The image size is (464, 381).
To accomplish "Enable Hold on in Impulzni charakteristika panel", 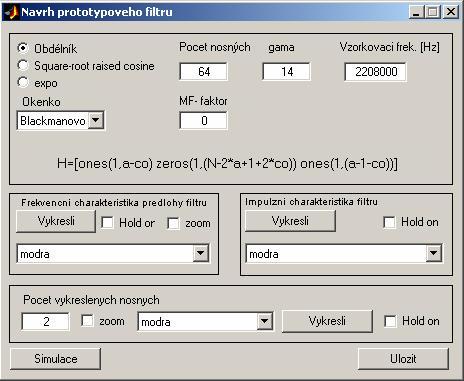I will point(390,222).
